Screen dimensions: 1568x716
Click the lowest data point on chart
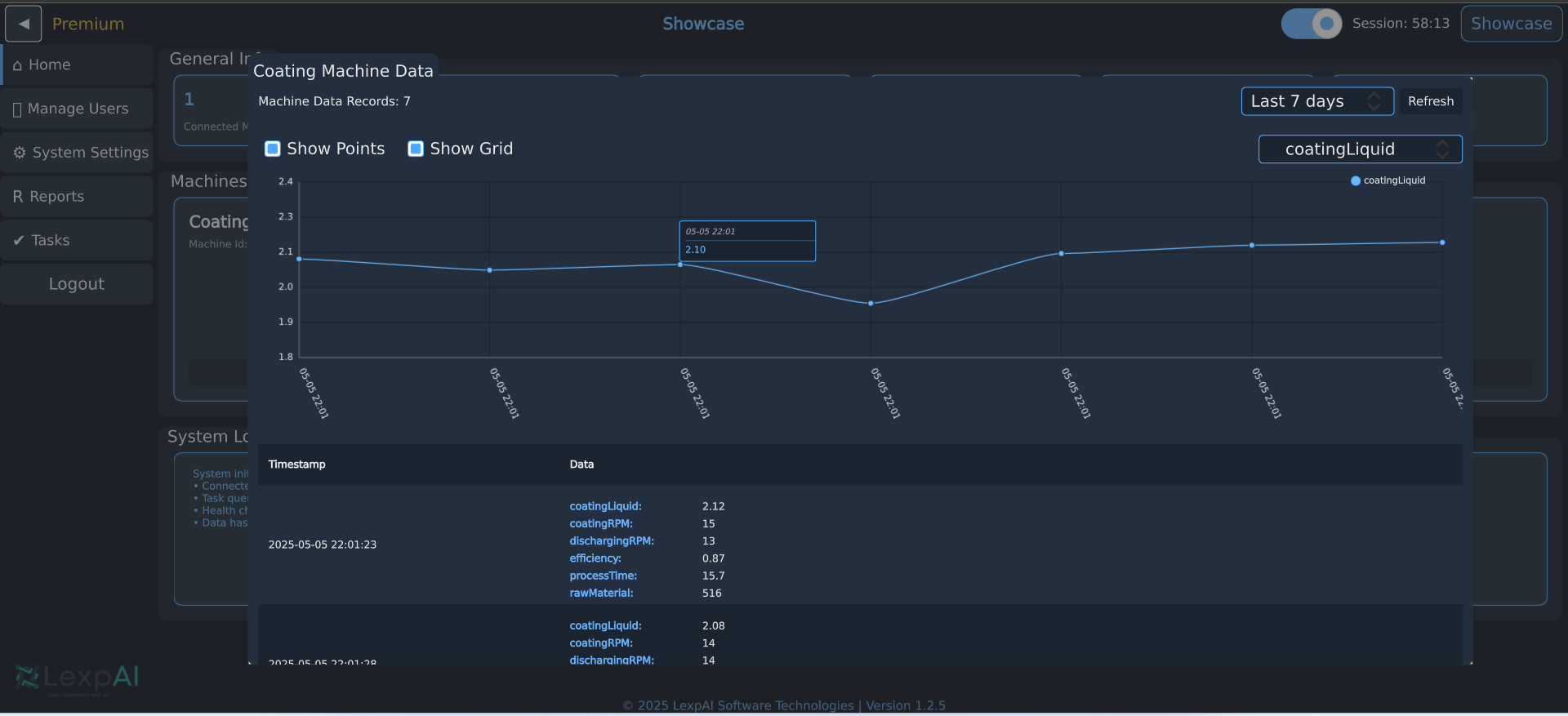pyautogui.click(x=871, y=304)
